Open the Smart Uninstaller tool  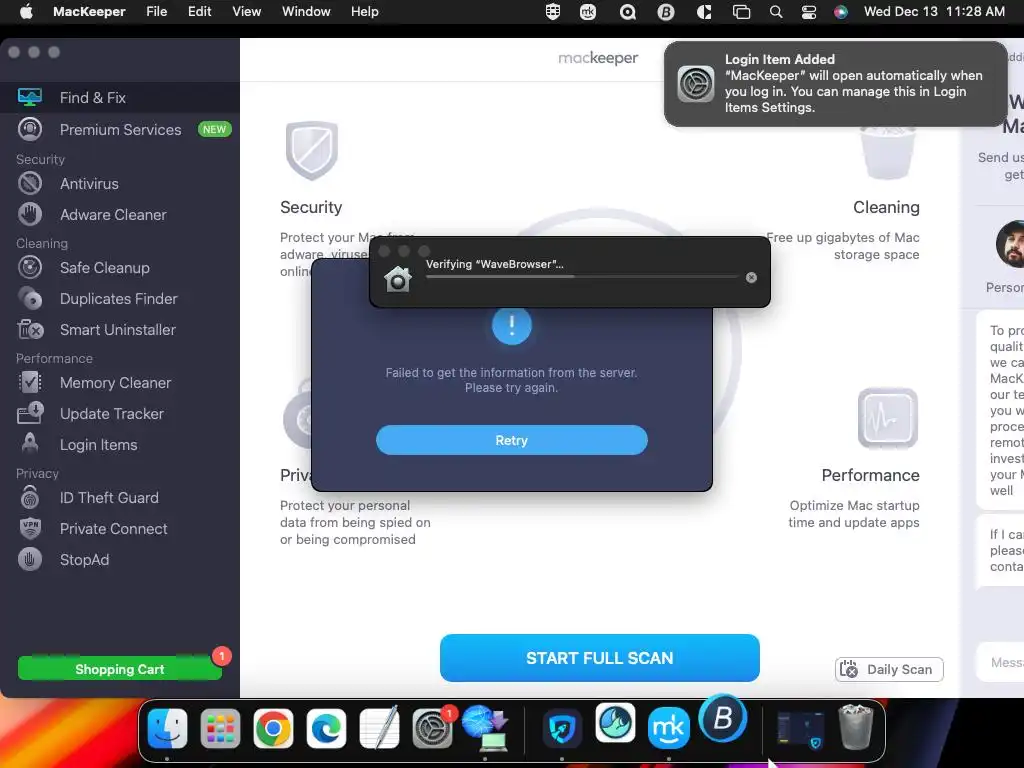tap(120, 329)
